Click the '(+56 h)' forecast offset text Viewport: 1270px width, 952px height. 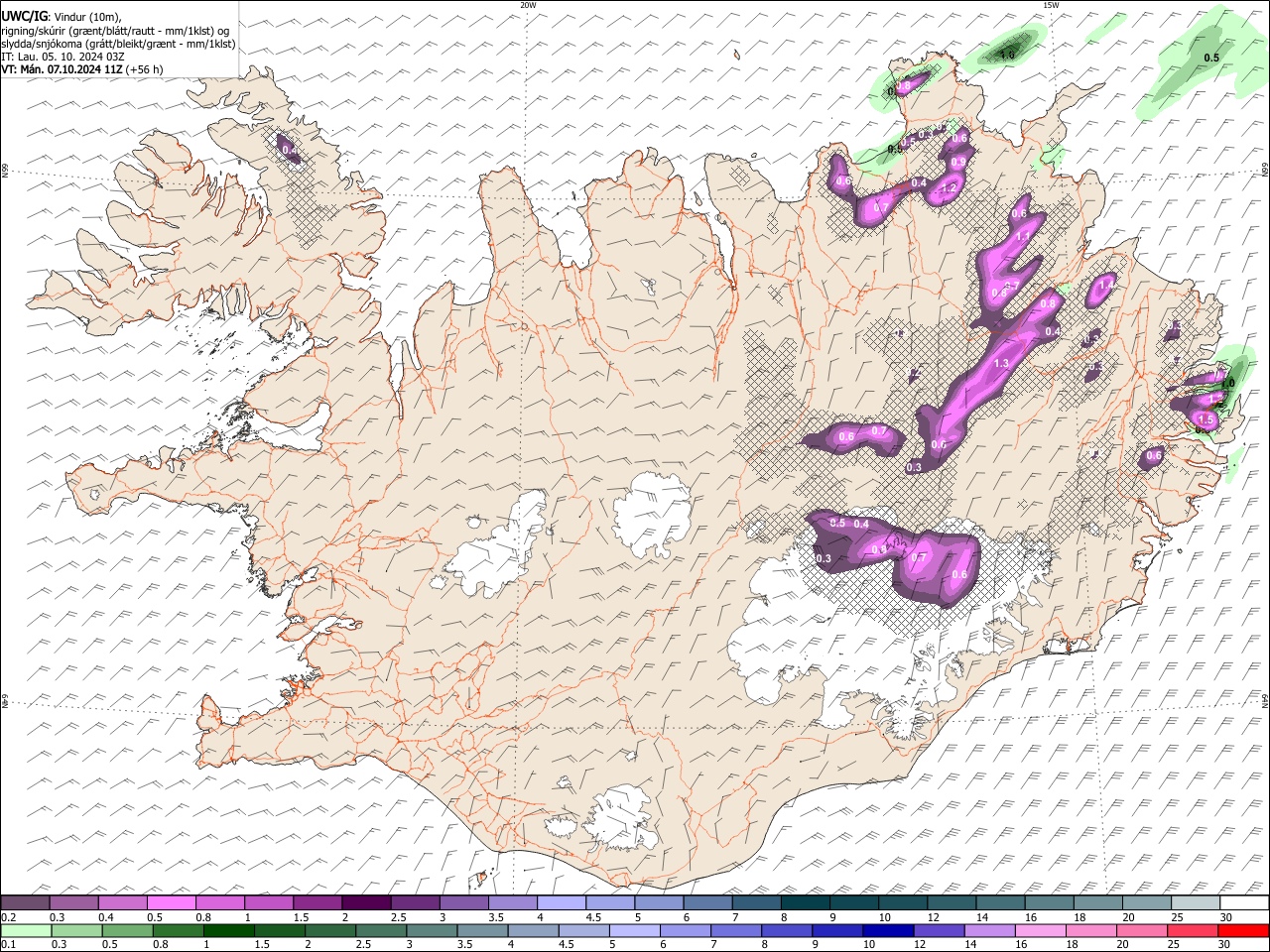pyautogui.click(x=145, y=69)
